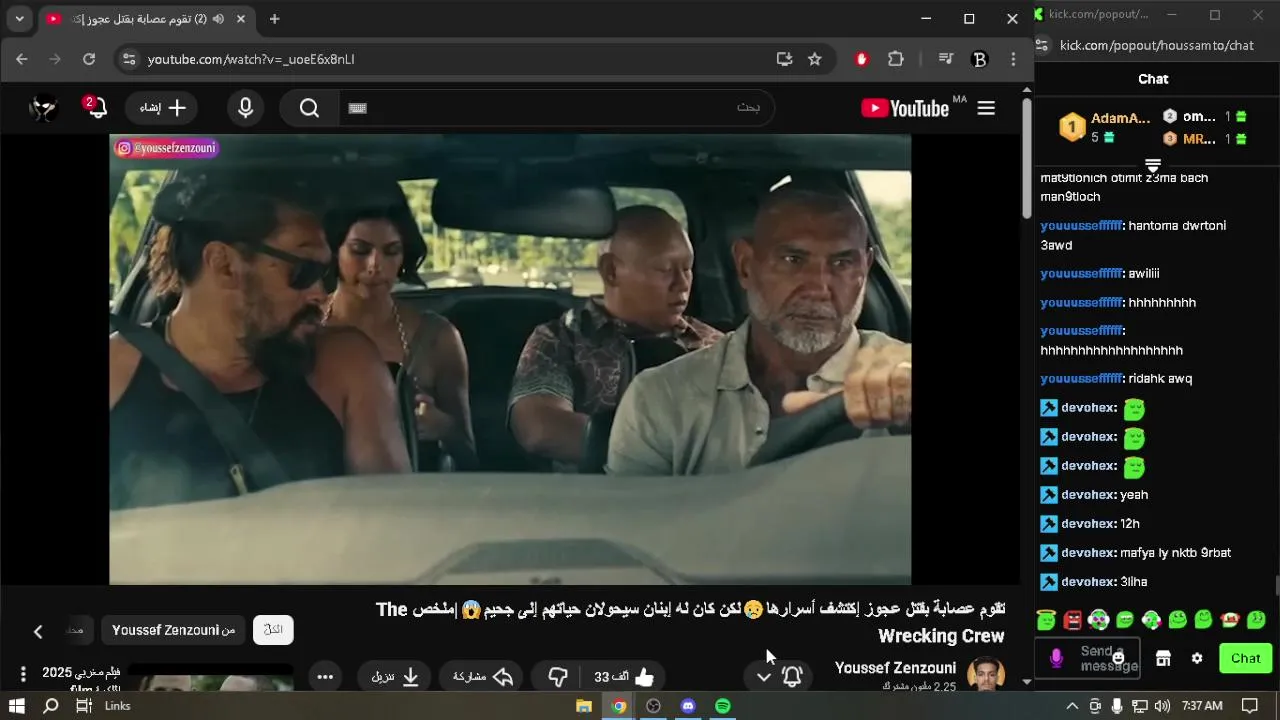This screenshot has width=1280, height=720.
Task: Open Windows Start menu
Action: (17, 706)
